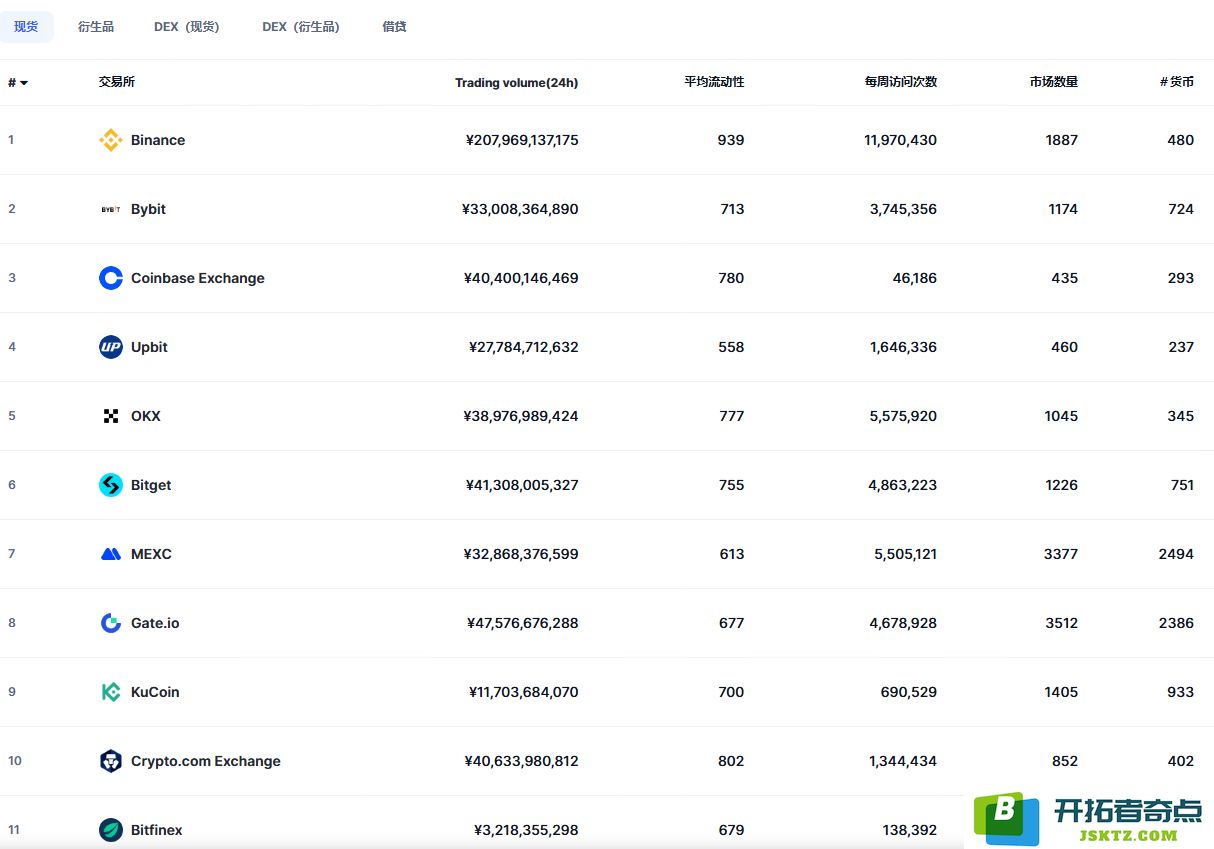The image size is (1214, 849).
Task: Click Upbit weekly visits 1,646,336
Action: tap(904, 347)
